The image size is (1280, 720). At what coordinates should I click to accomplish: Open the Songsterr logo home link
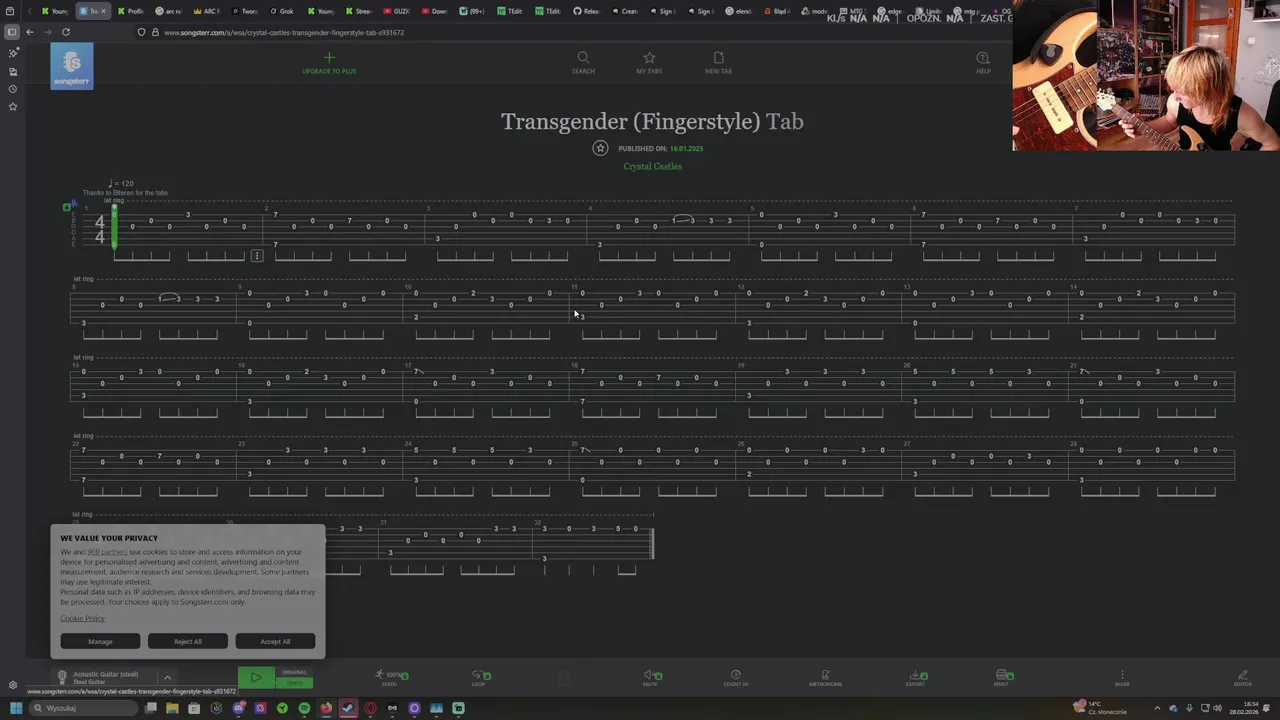coord(72,66)
